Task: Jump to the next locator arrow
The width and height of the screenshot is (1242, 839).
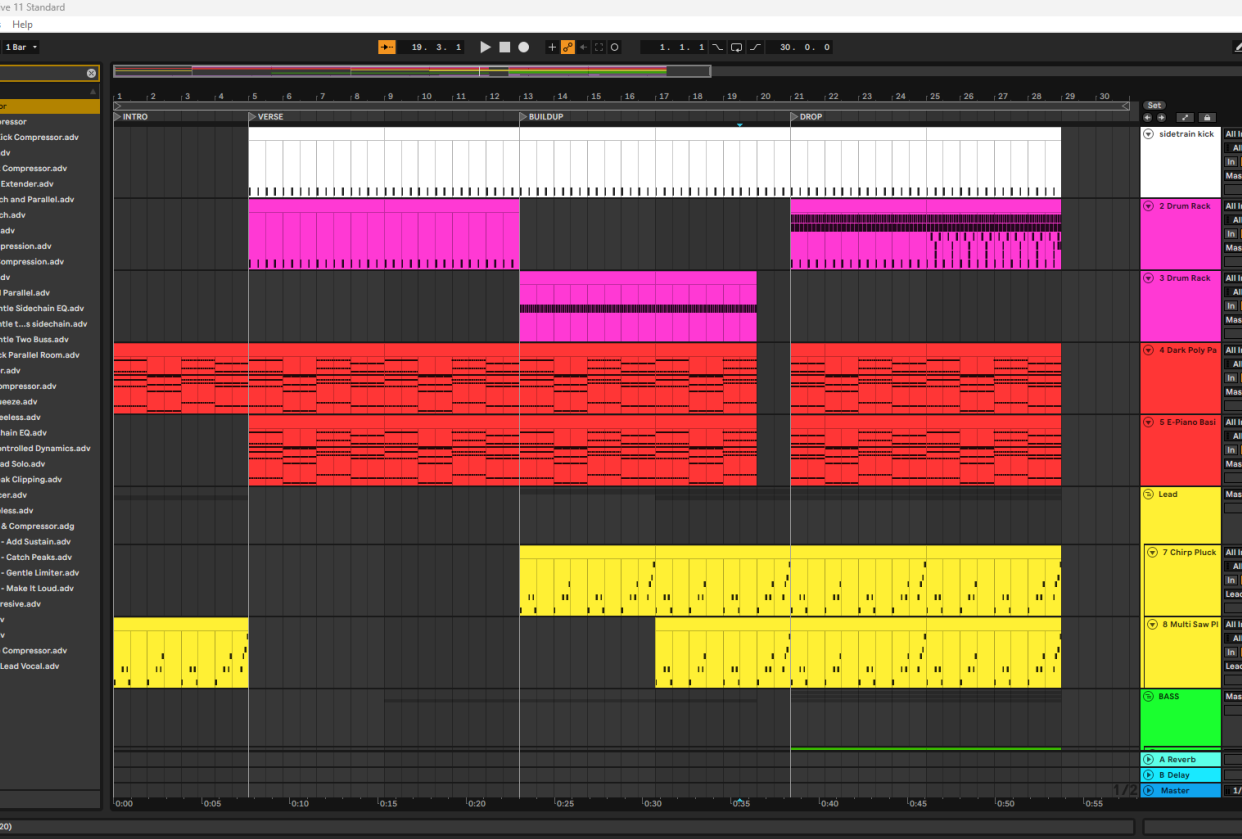Action: coord(1160,117)
